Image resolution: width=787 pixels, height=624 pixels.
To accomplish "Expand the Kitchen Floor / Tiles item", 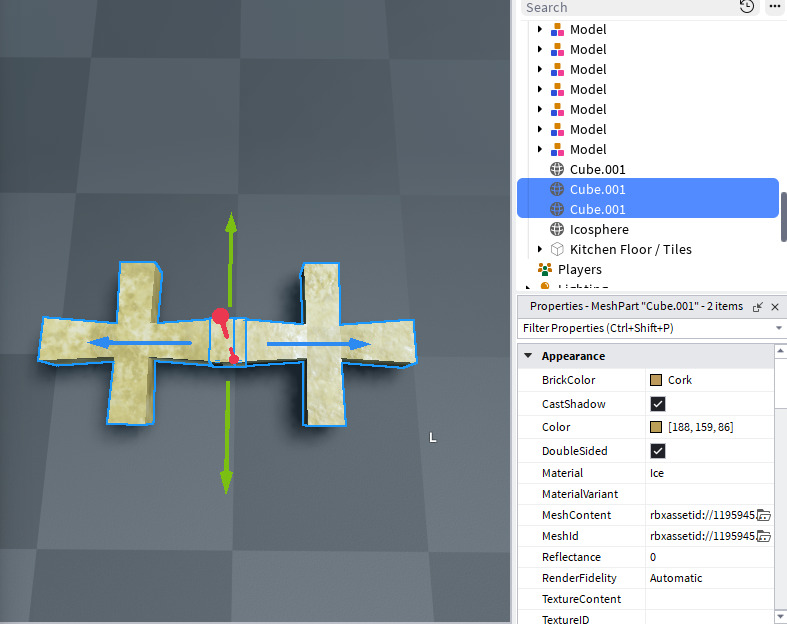I will [x=540, y=249].
